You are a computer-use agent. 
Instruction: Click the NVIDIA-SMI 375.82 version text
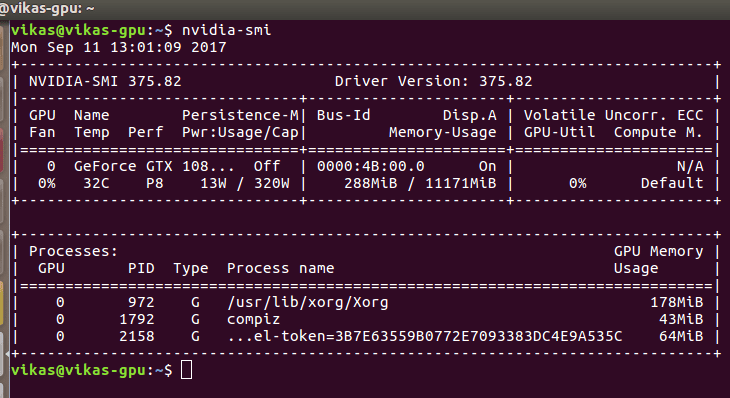click(105, 81)
